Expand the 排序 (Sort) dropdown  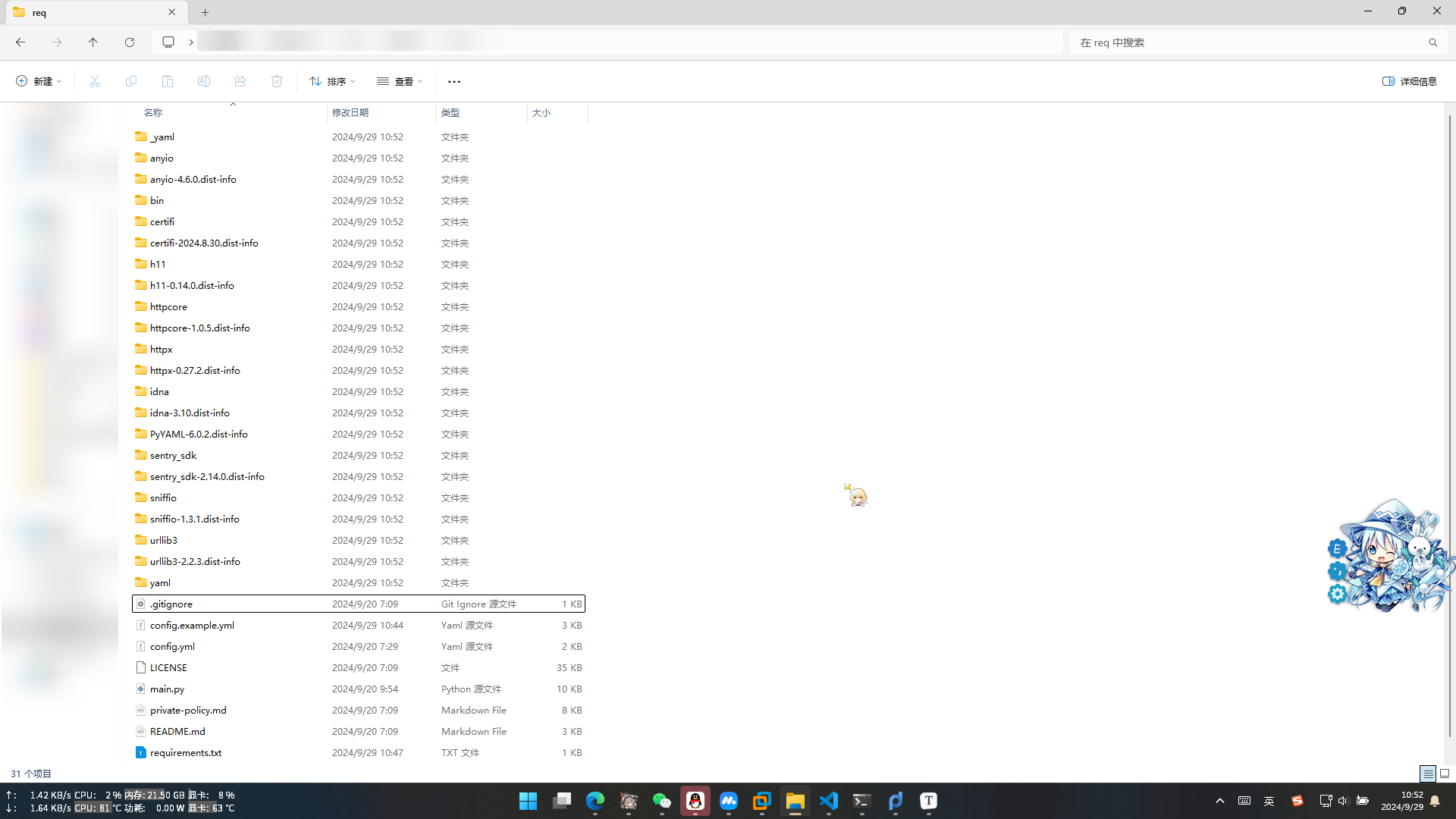(332, 81)
